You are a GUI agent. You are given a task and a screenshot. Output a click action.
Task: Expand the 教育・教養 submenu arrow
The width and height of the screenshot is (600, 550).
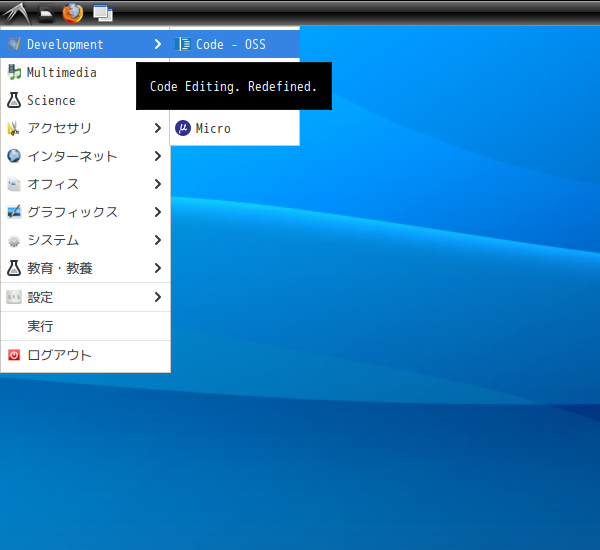[158, 268]
